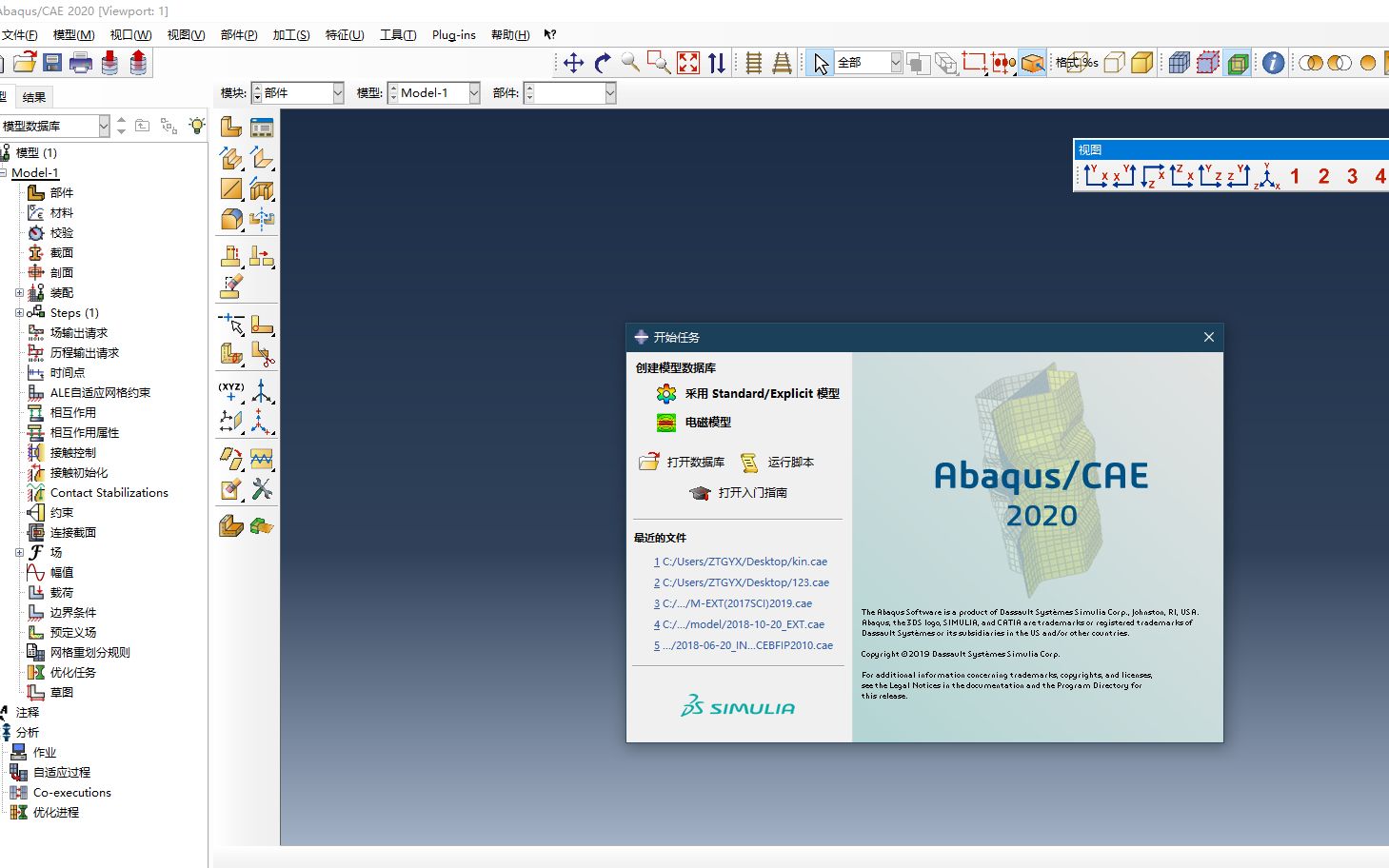Apply the 2 saved view in Views toolbar
1389x868 pixels.
pyautogui.click(x=1323, y=176)
